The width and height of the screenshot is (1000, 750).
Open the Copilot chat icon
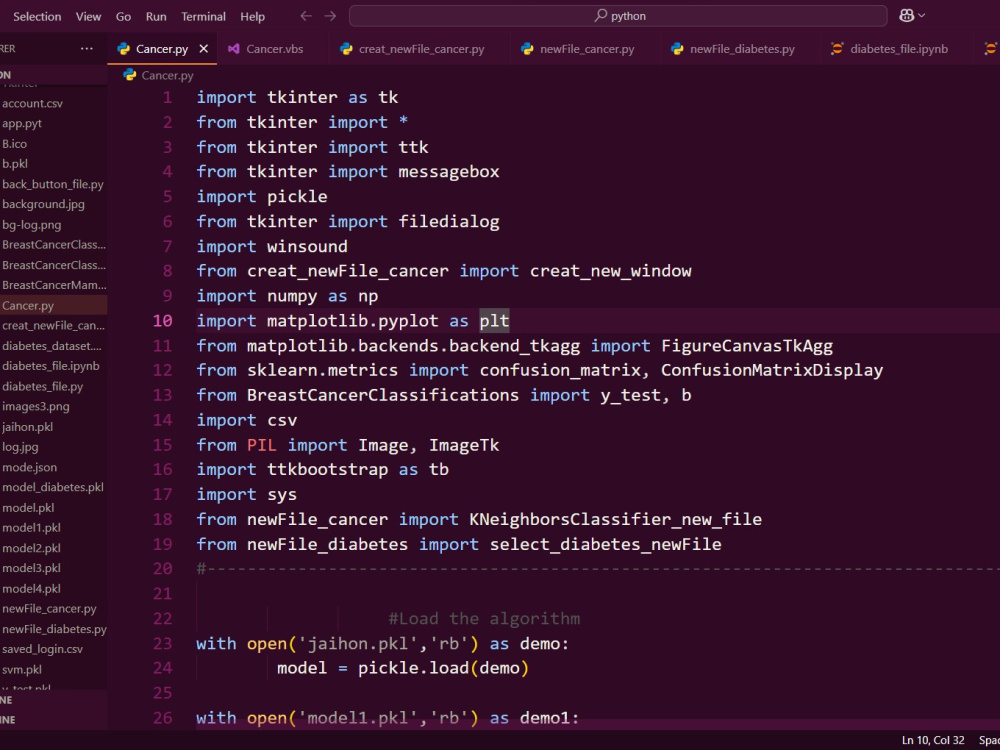click(906, 16)
